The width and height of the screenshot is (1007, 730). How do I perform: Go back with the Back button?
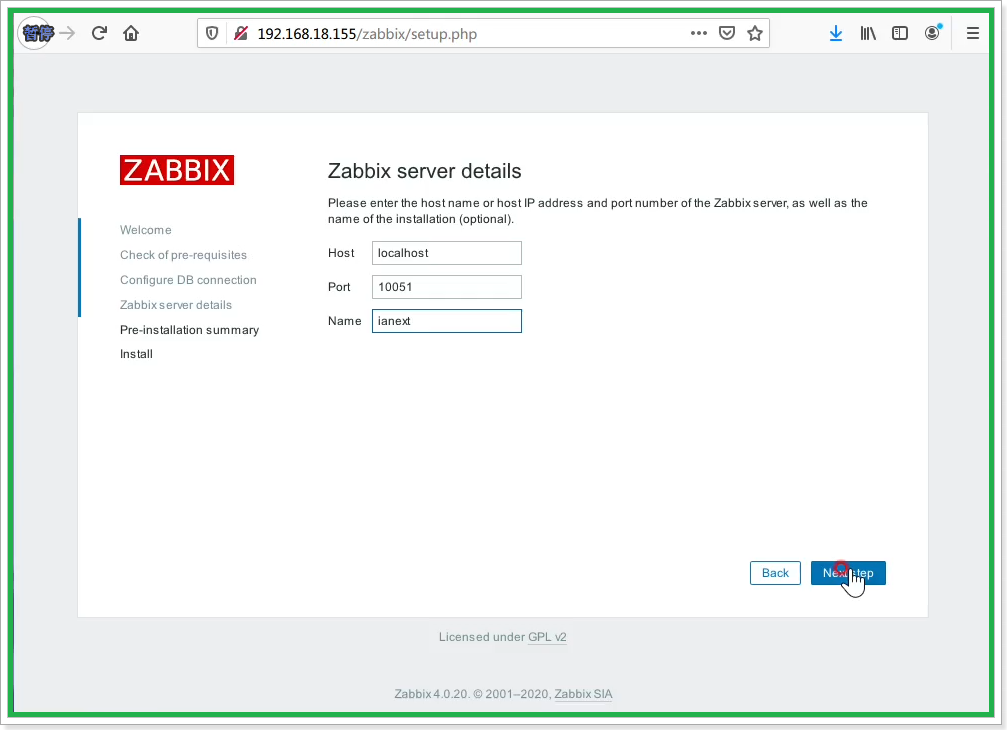pos(775,573)
